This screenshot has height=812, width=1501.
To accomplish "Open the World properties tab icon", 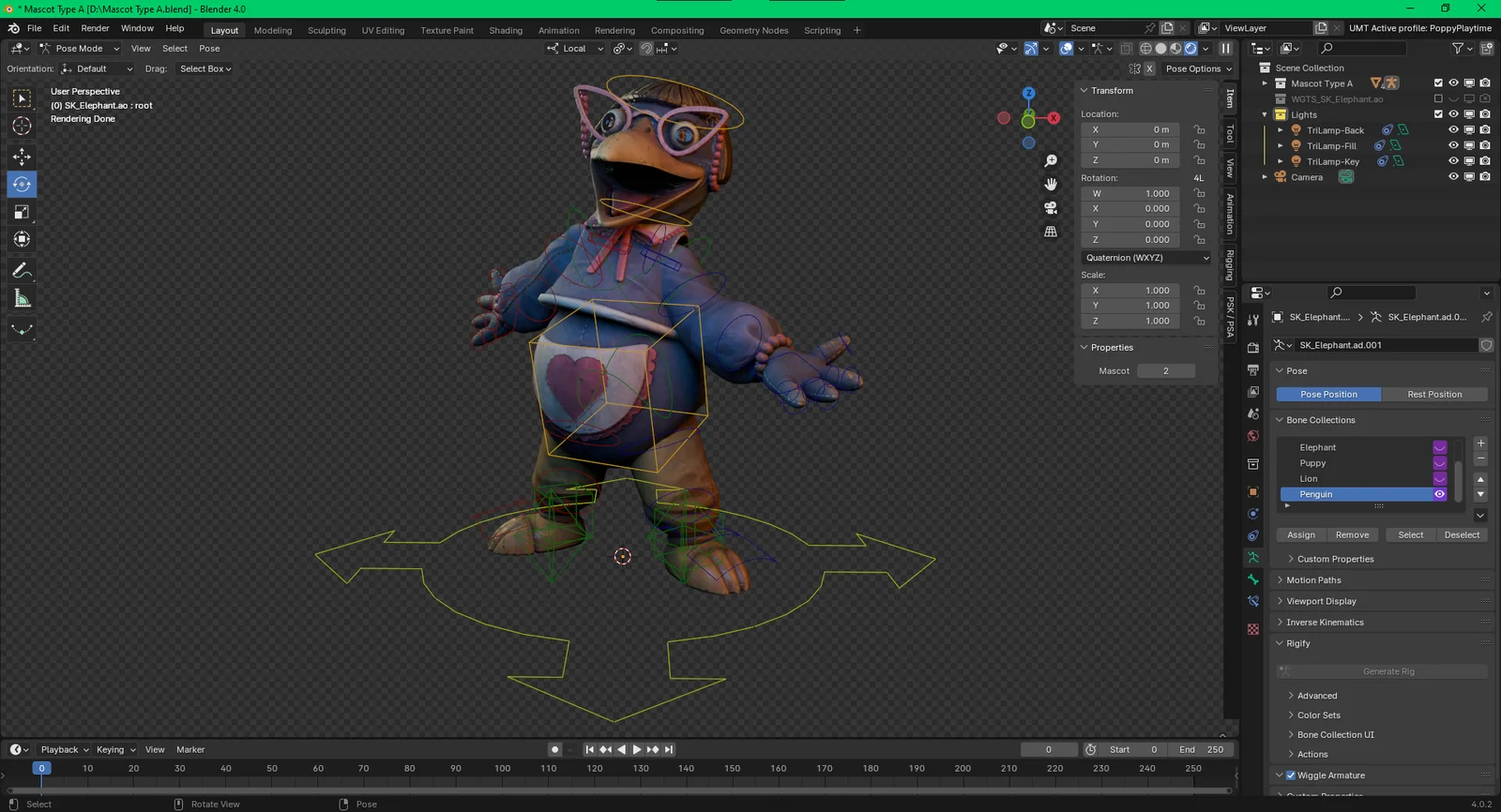I will pyautogui.click(x=1253, y=436).
